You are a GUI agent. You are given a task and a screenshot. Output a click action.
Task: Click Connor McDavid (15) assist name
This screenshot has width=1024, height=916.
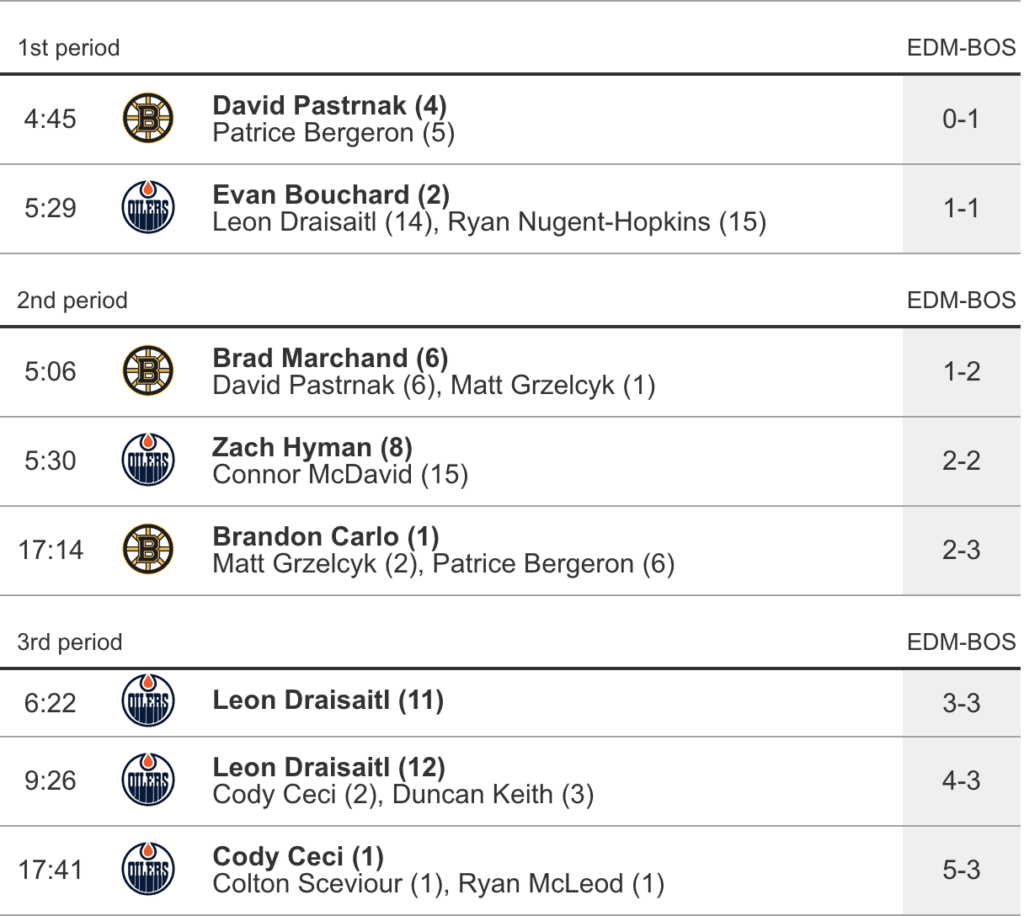pyautogui.click(x=340, y=475)
